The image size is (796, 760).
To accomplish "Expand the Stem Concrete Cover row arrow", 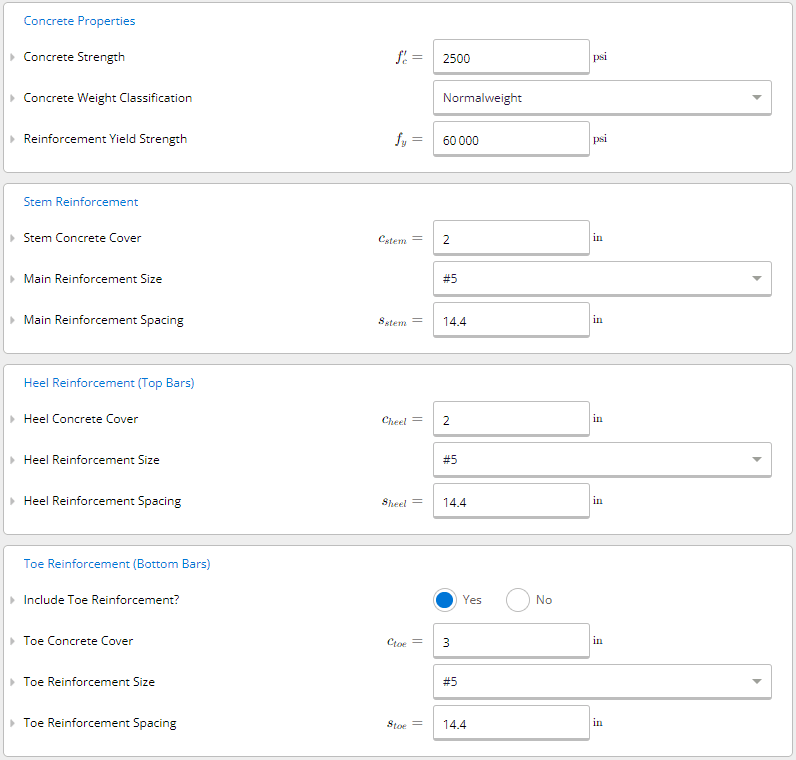I will pyautogui.click(x=12, y=239).
